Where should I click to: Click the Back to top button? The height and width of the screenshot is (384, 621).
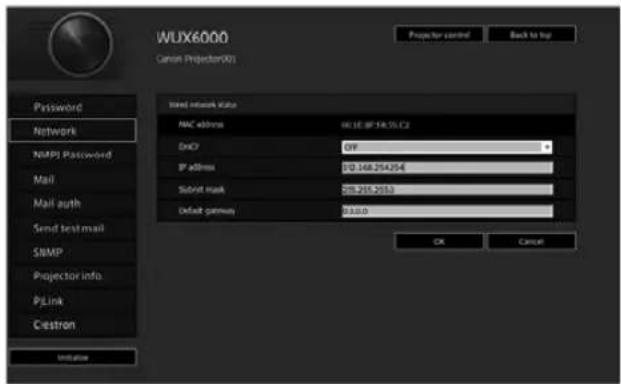(531, 35)
